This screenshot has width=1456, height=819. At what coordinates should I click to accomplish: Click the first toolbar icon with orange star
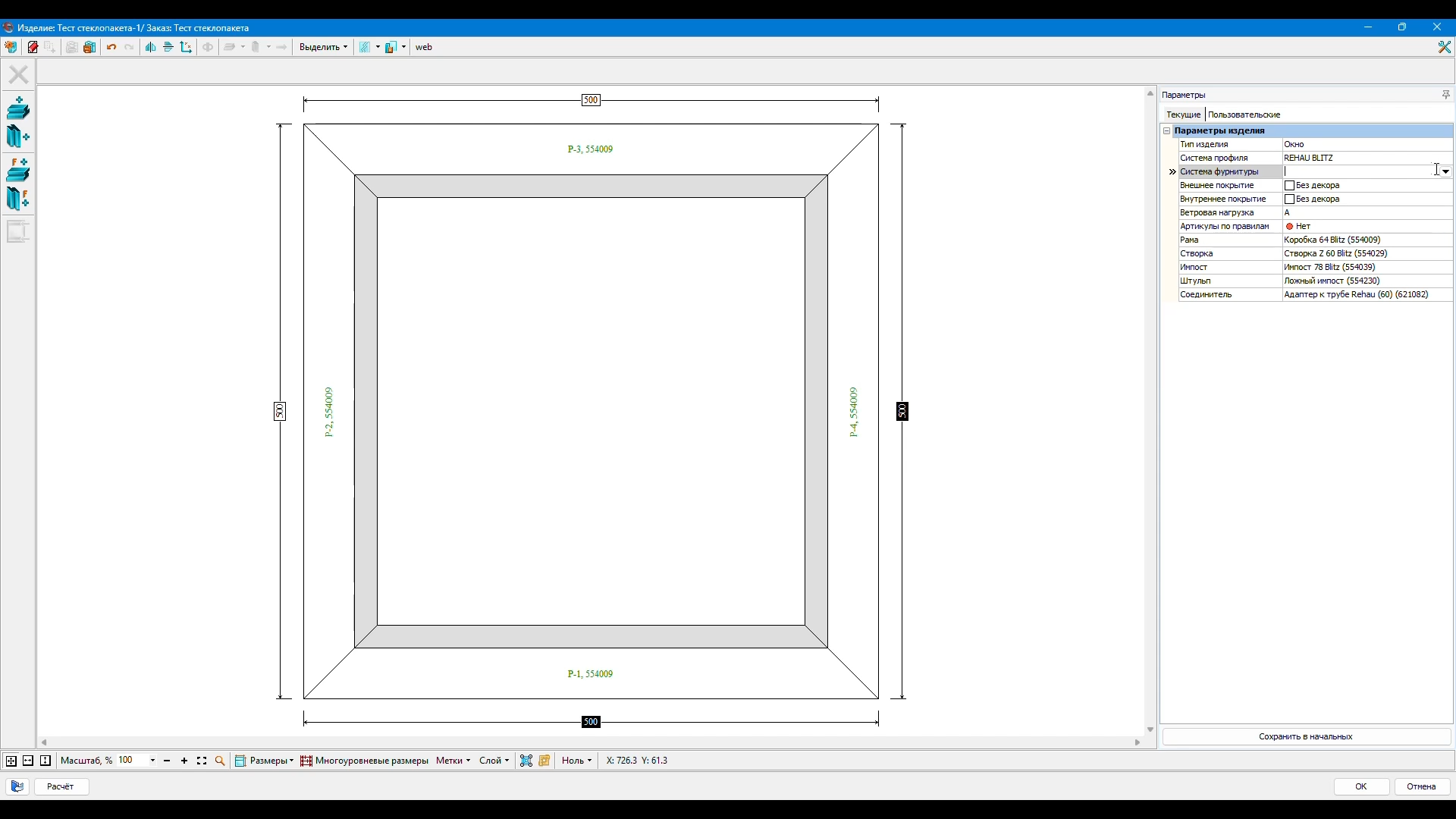point(11,47)
